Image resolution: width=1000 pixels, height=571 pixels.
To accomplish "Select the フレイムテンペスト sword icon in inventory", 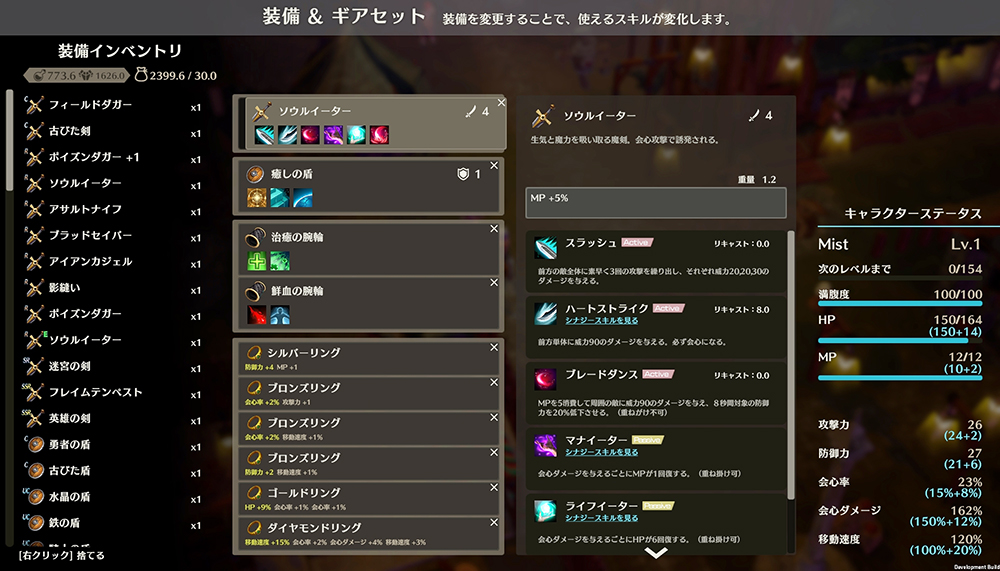I will coord(34,392).
